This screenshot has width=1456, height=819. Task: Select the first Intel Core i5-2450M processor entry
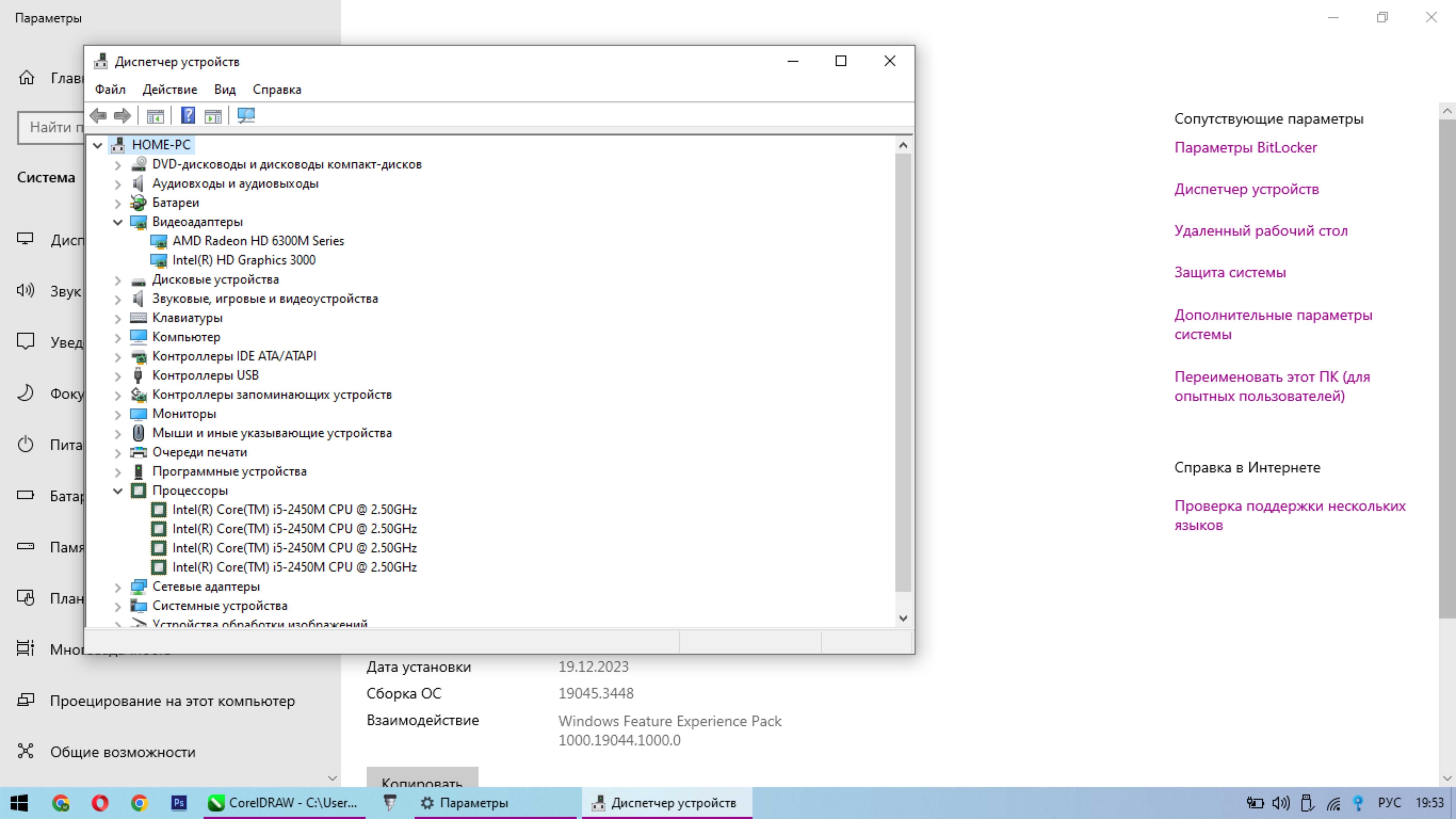[x=294, y=510]
